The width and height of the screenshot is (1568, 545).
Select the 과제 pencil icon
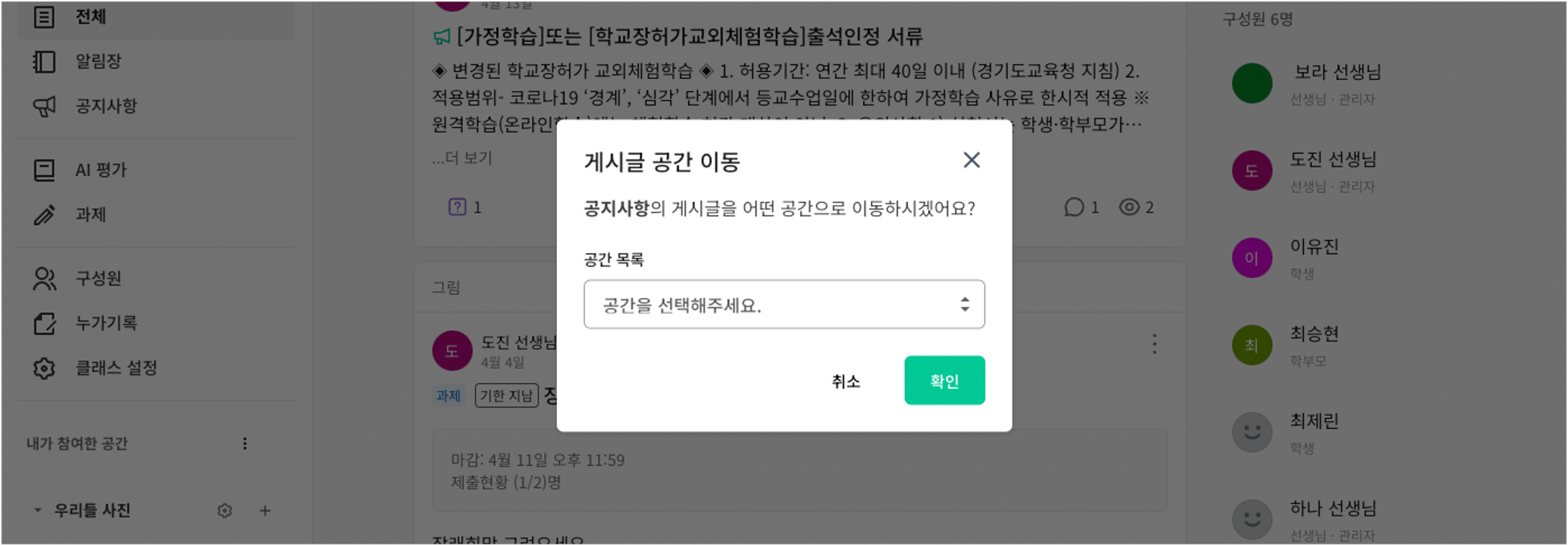(x=44, y=214)
